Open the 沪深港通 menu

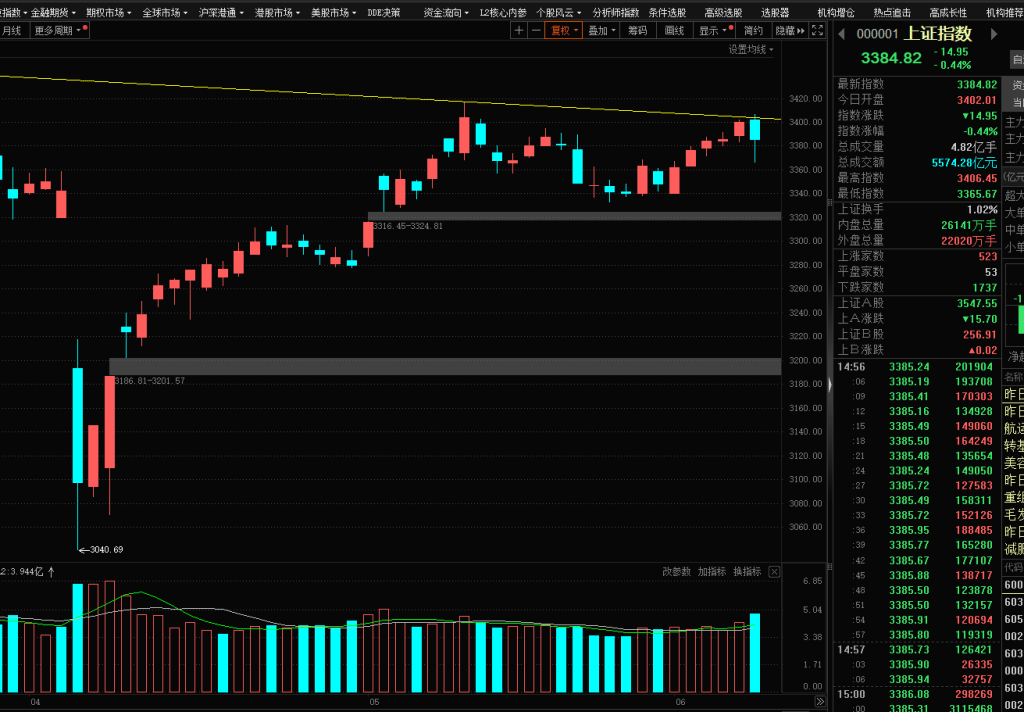[221, 12]
